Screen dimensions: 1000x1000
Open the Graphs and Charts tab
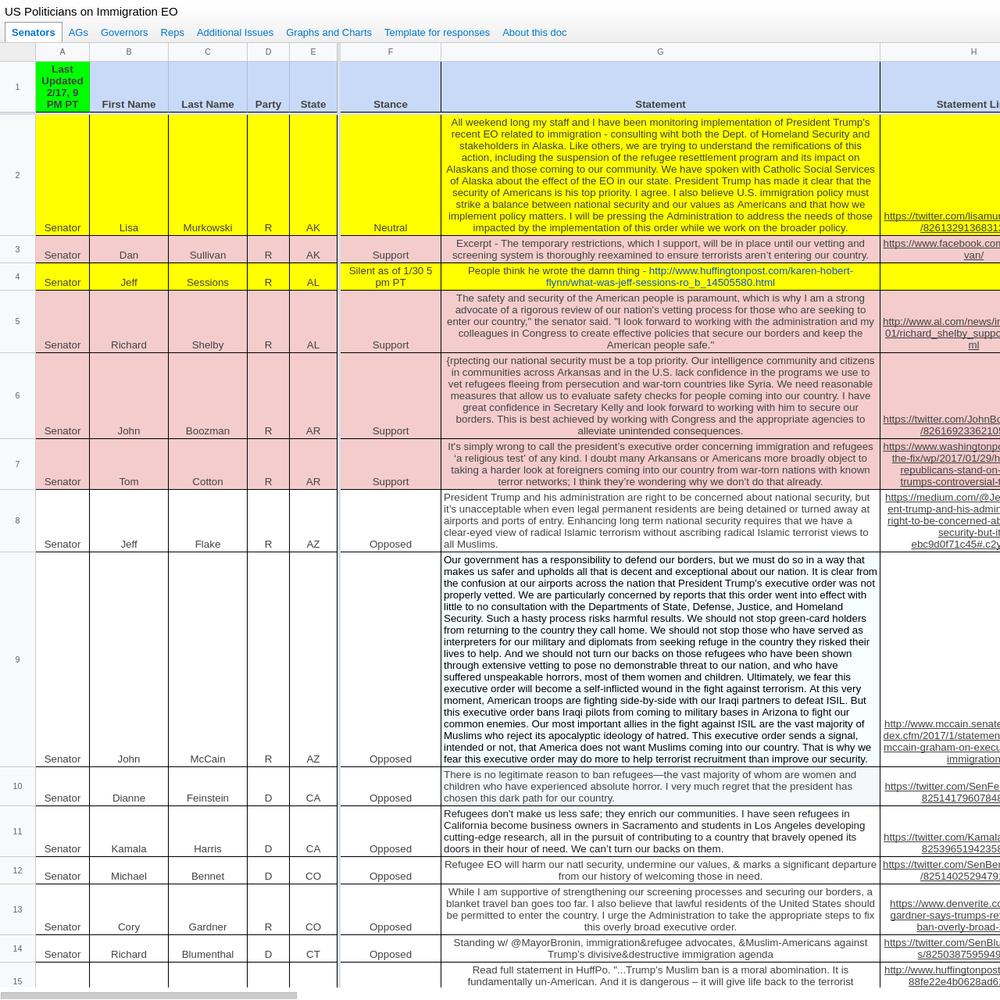(x=328, y=33)
